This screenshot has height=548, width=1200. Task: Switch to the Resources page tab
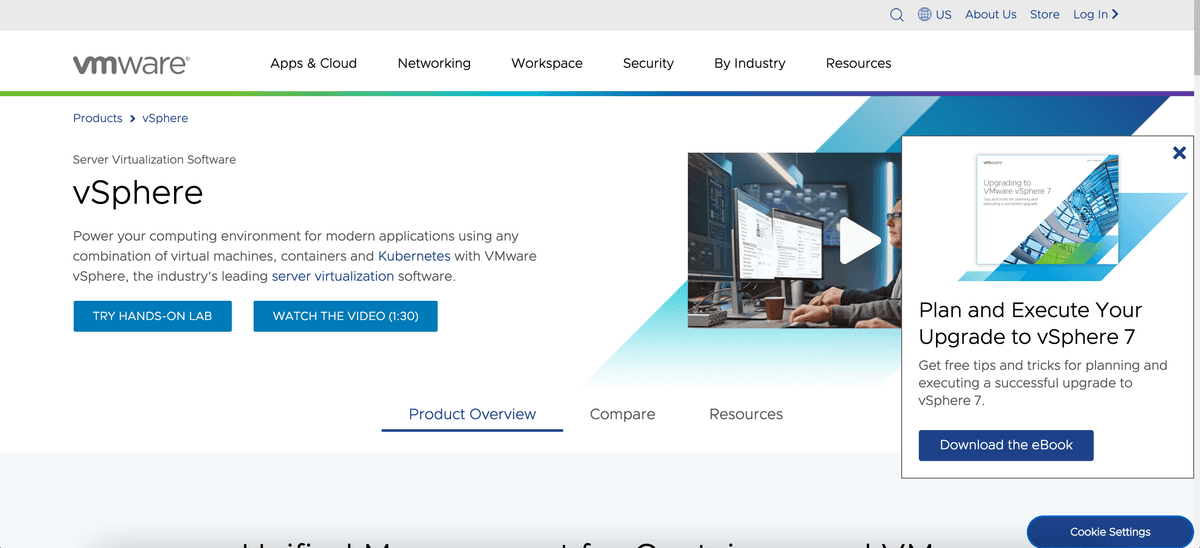[746, 414]
